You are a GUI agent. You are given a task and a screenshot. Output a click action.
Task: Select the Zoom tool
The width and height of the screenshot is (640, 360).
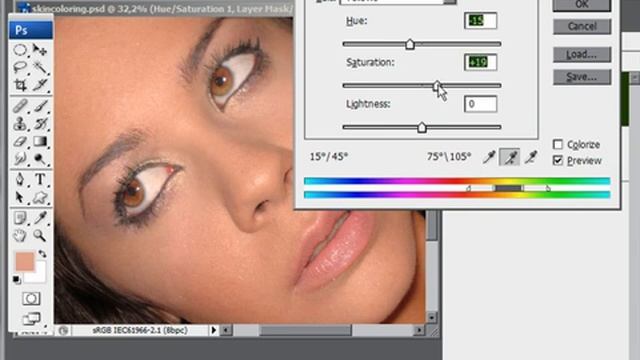coord(40,236)
